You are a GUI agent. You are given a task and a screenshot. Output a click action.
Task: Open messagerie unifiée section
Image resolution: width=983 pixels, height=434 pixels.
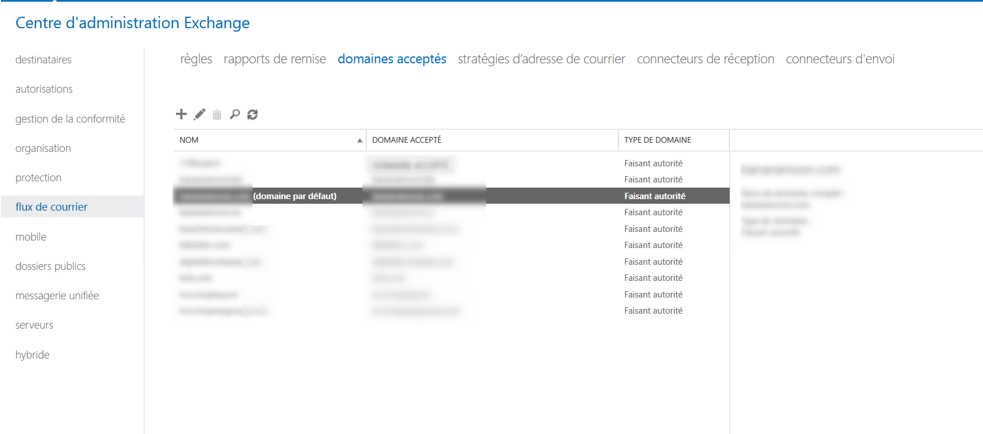pos(57,295)
